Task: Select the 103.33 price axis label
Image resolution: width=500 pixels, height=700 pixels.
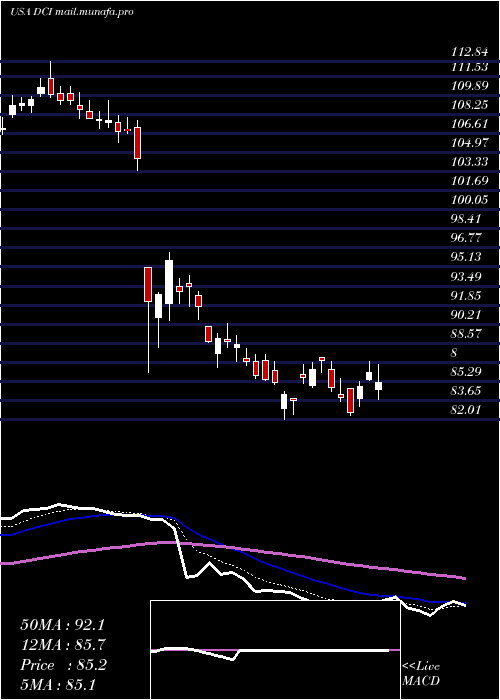Action: point(470,162)
